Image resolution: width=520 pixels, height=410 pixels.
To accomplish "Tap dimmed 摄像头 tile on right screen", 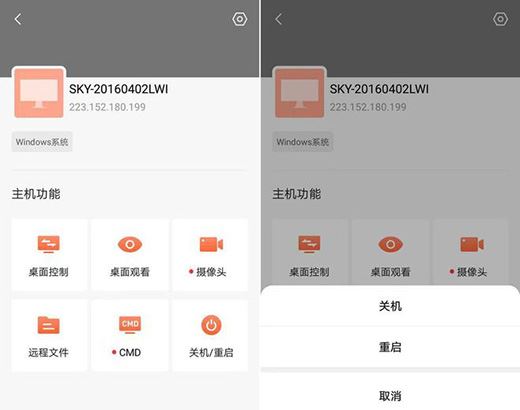I will coord(471,252).
